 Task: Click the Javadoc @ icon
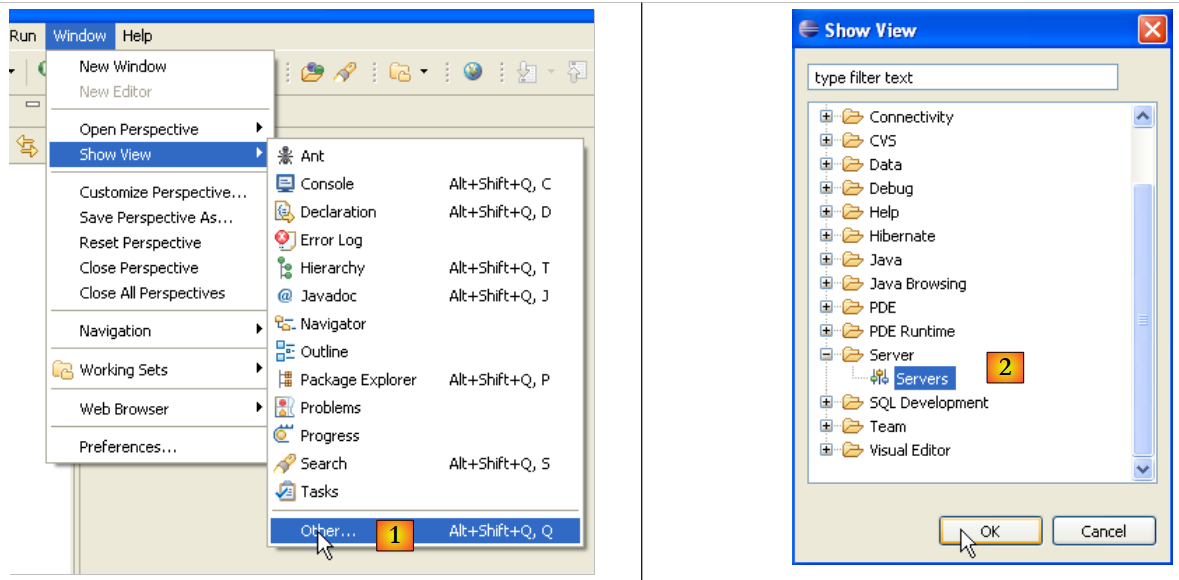[285, 296]
